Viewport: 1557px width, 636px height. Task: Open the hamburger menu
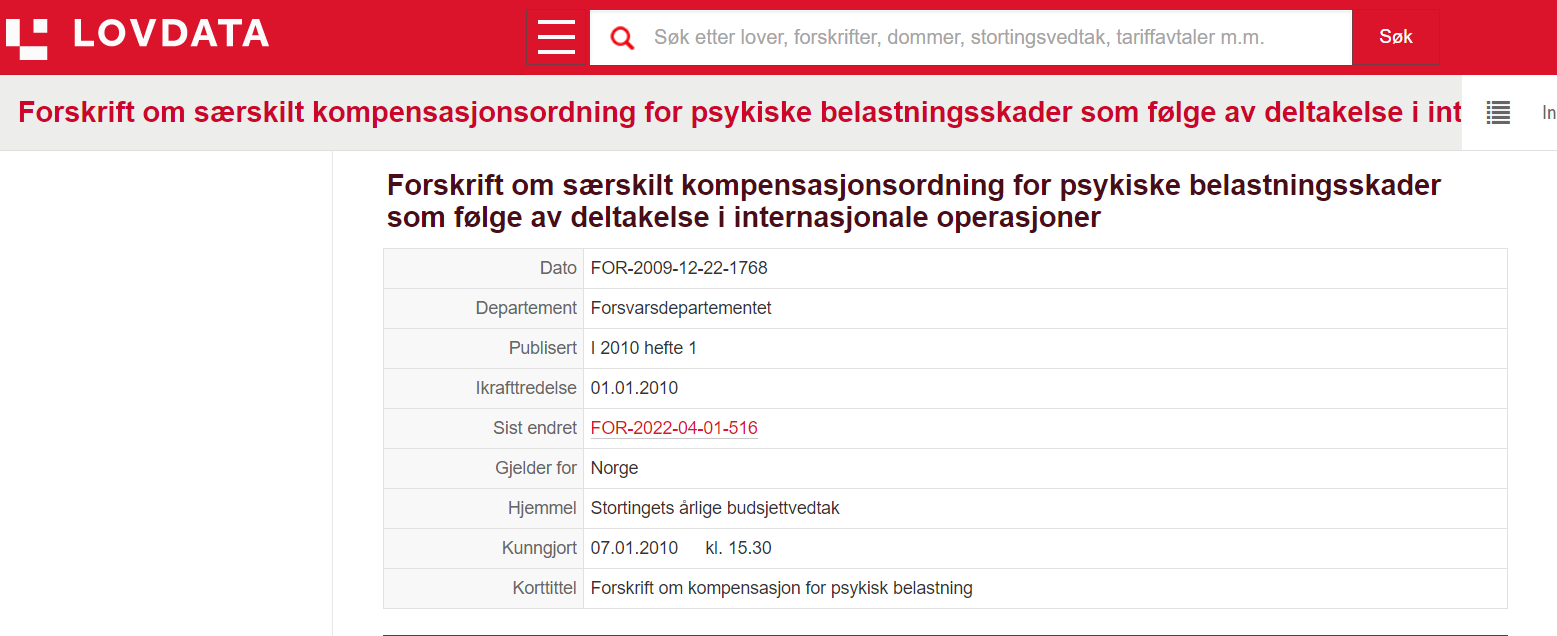point(557,38)
